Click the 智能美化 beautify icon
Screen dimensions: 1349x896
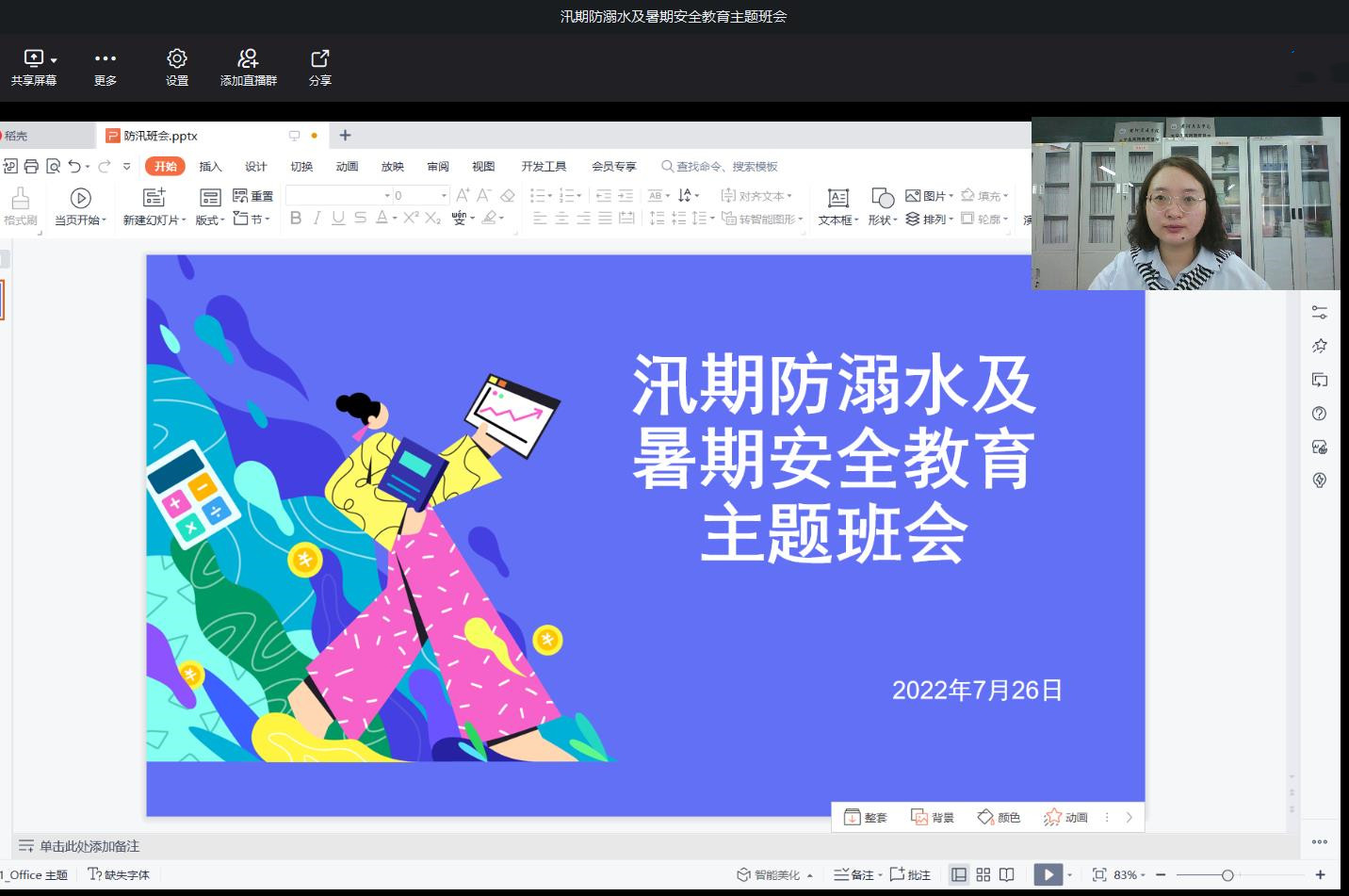[771, 874]
